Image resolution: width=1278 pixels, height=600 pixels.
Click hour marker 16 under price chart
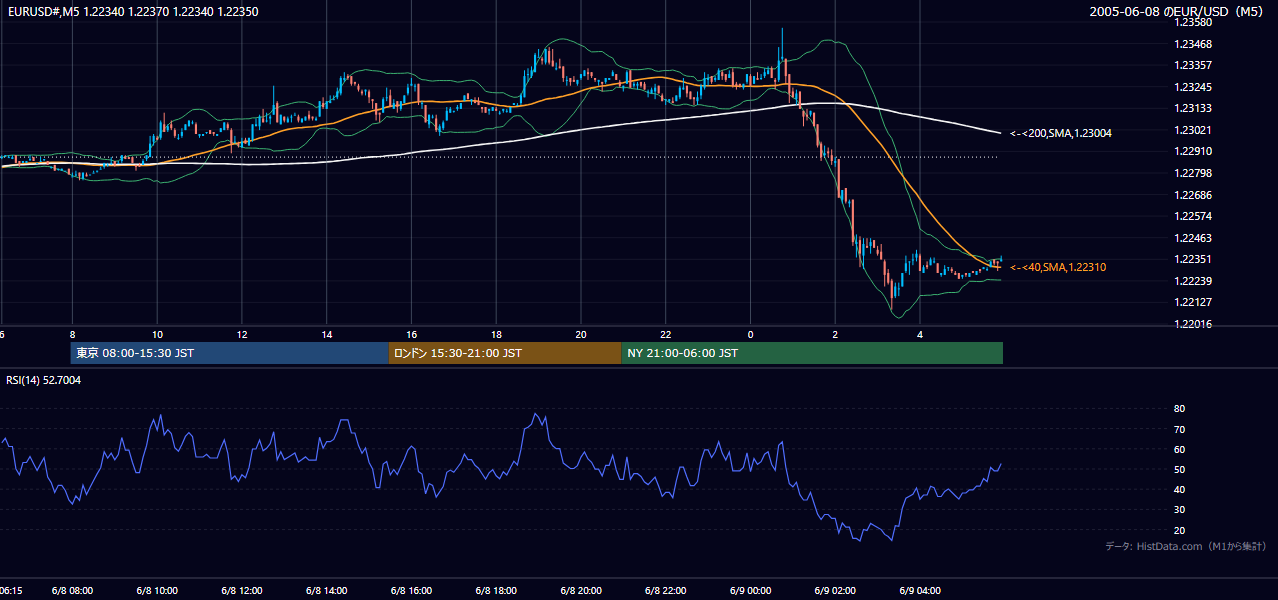(x=411, y=334)
